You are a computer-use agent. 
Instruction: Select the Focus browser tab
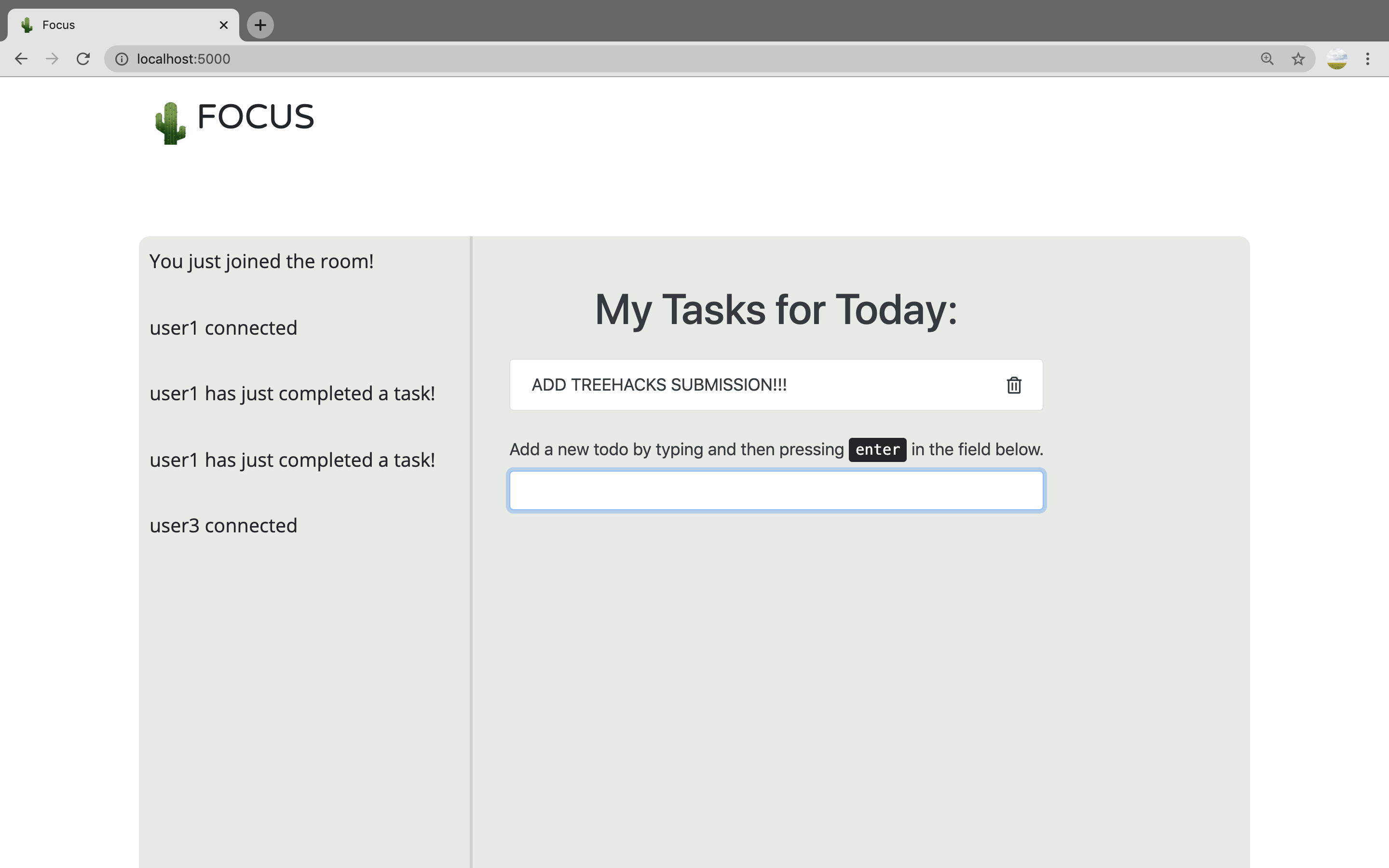(x=115, y=25)
